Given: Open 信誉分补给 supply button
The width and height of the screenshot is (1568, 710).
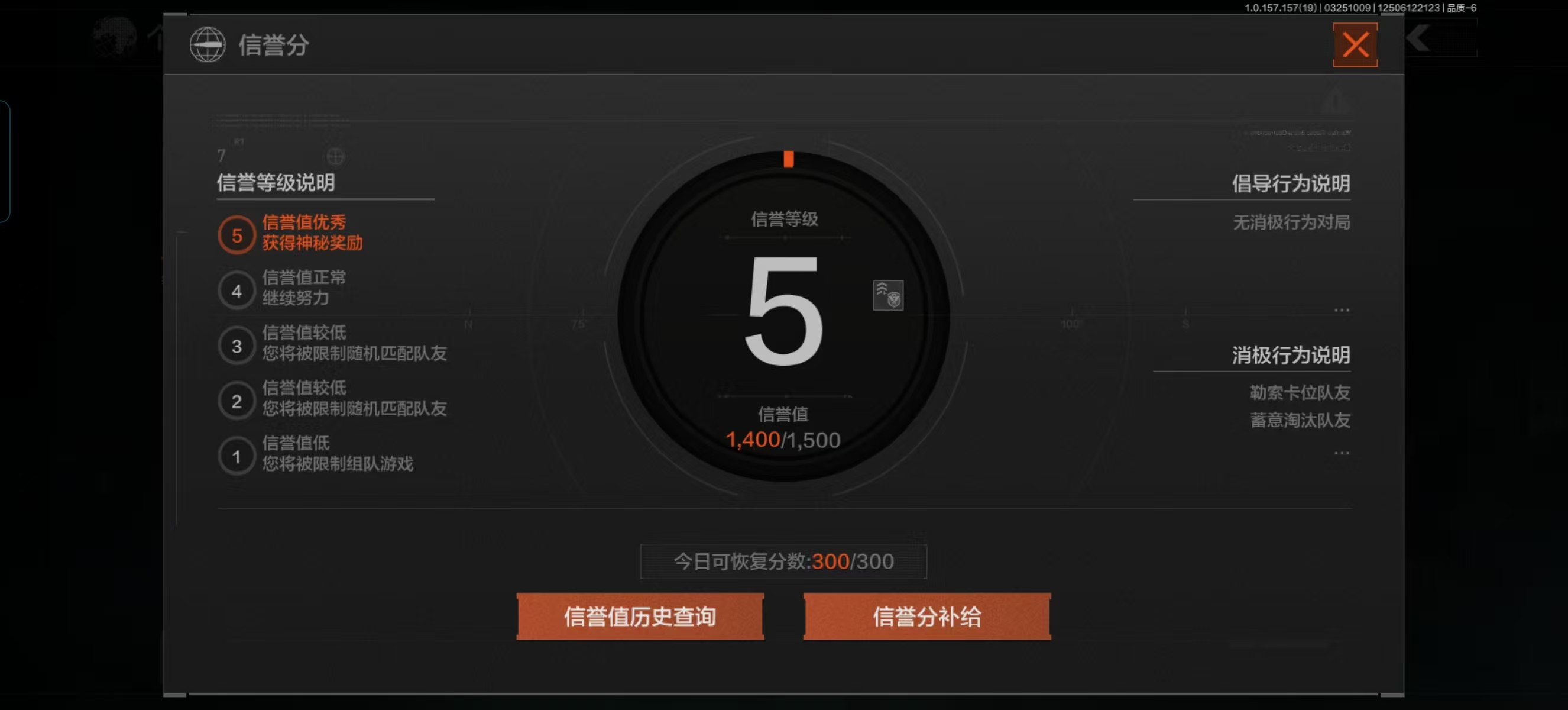Looking at the screenshot, I should 926,617.
